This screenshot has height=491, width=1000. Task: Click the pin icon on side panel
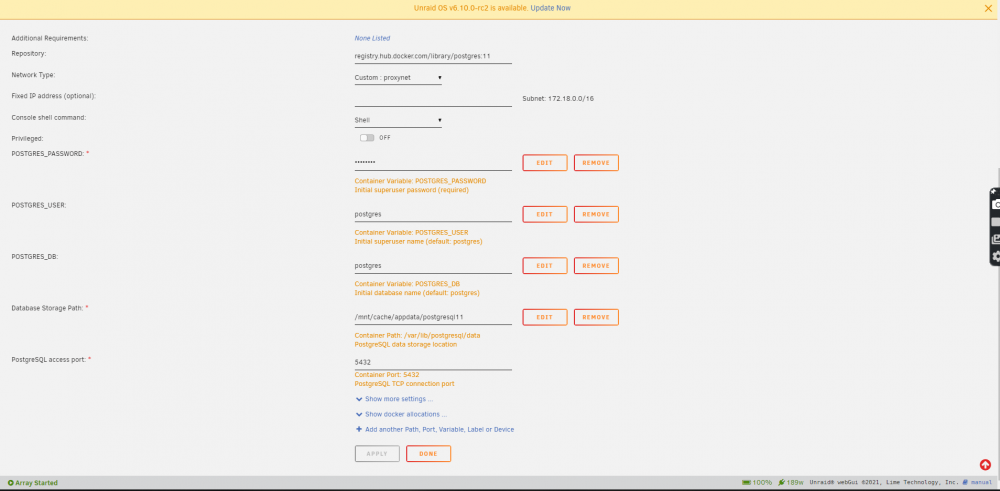point(995,191)
